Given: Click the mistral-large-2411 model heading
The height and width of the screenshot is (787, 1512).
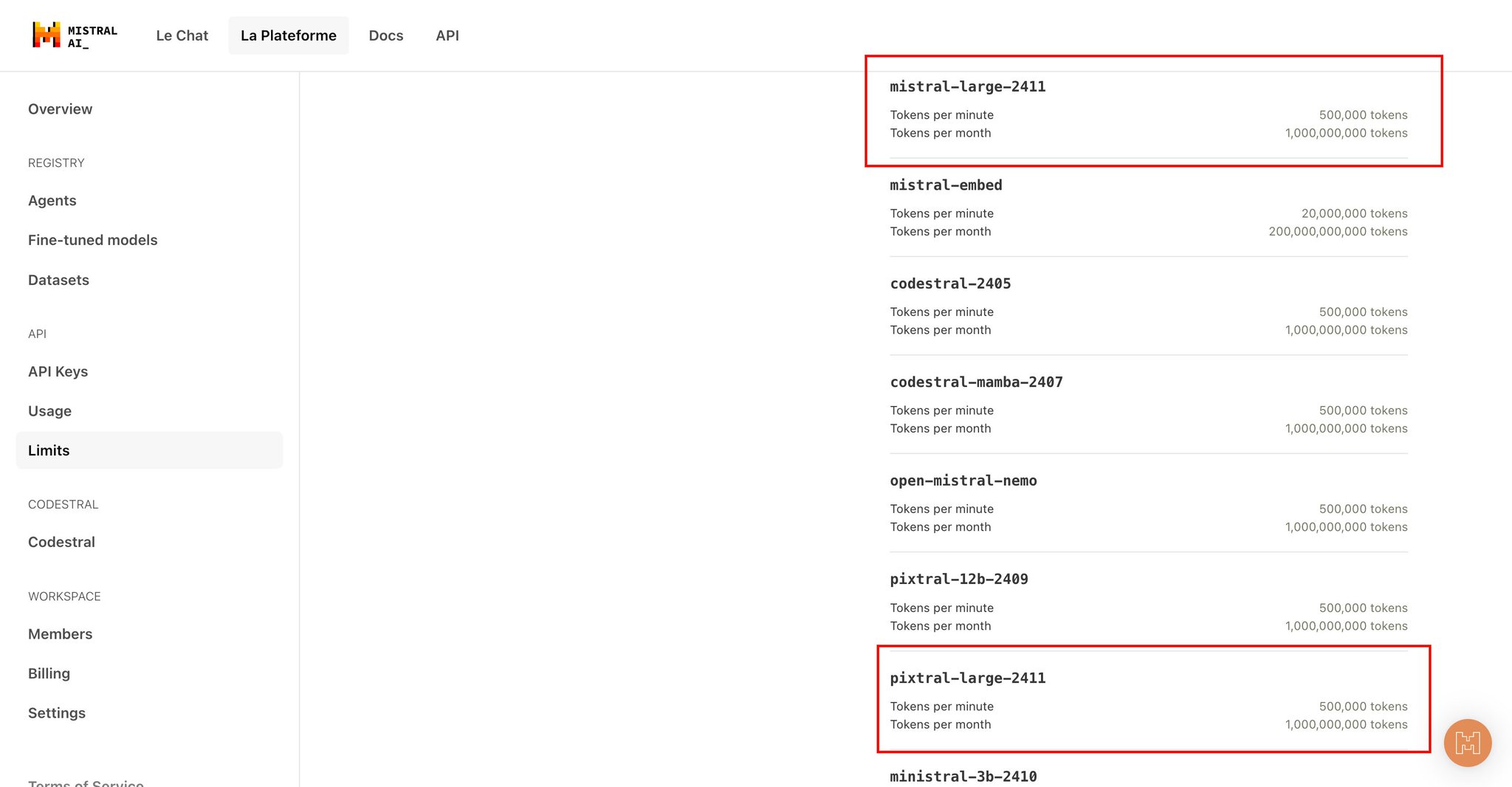Looking at the screenshot, I should (x=968, y=86).
